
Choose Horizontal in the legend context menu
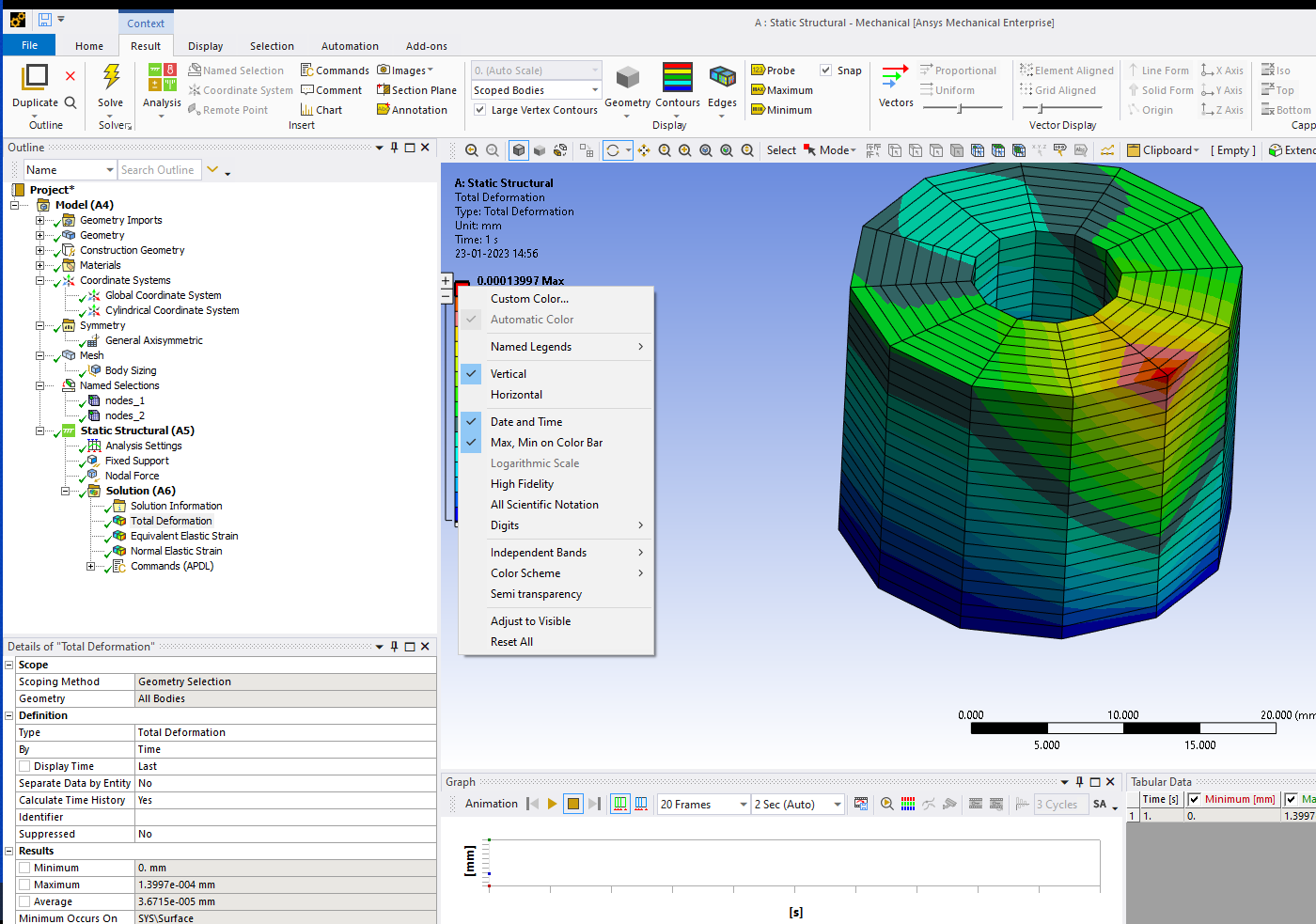(x=516, y=395)
